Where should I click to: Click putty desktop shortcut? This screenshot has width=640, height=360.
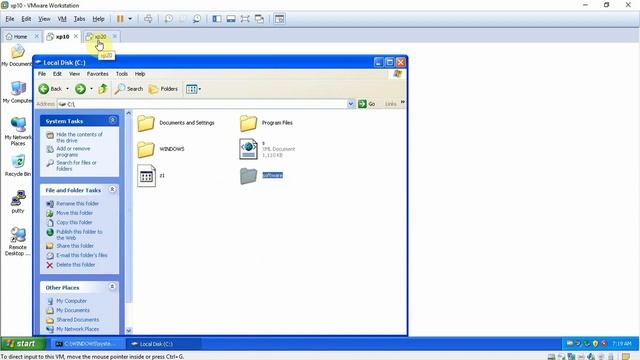18,202
